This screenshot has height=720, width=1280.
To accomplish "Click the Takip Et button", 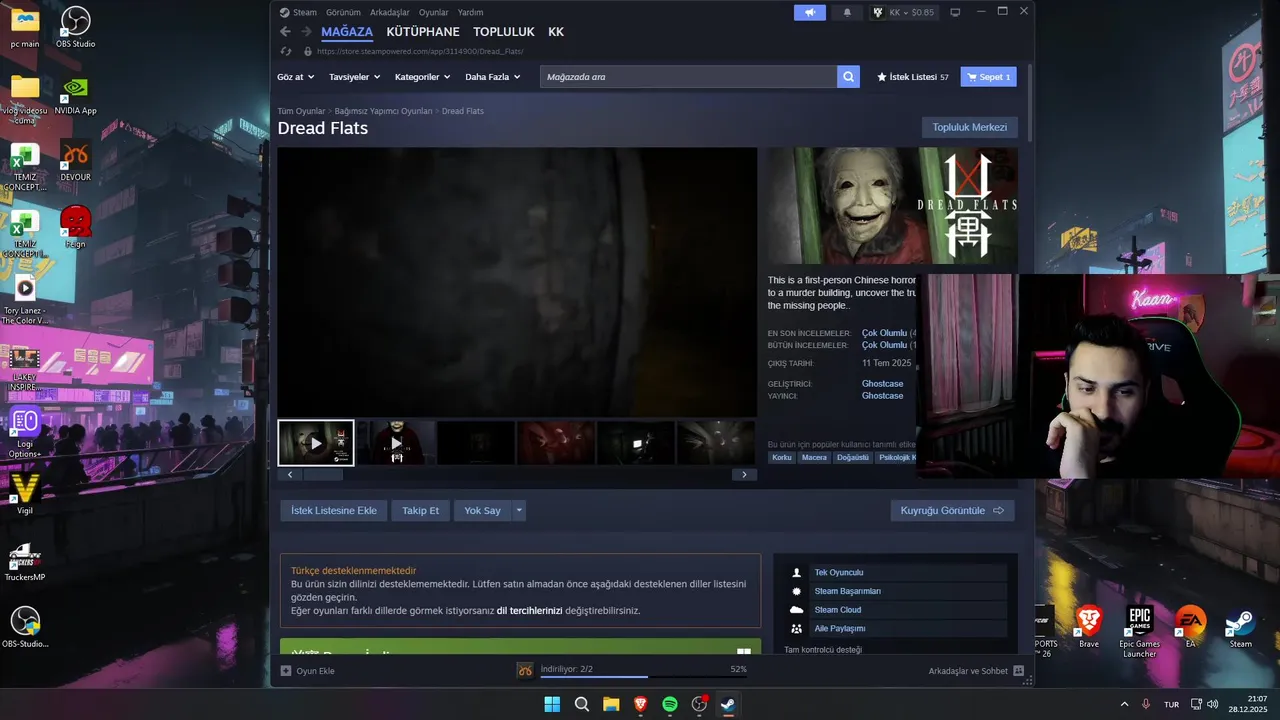I will click(x=421, y=510).
